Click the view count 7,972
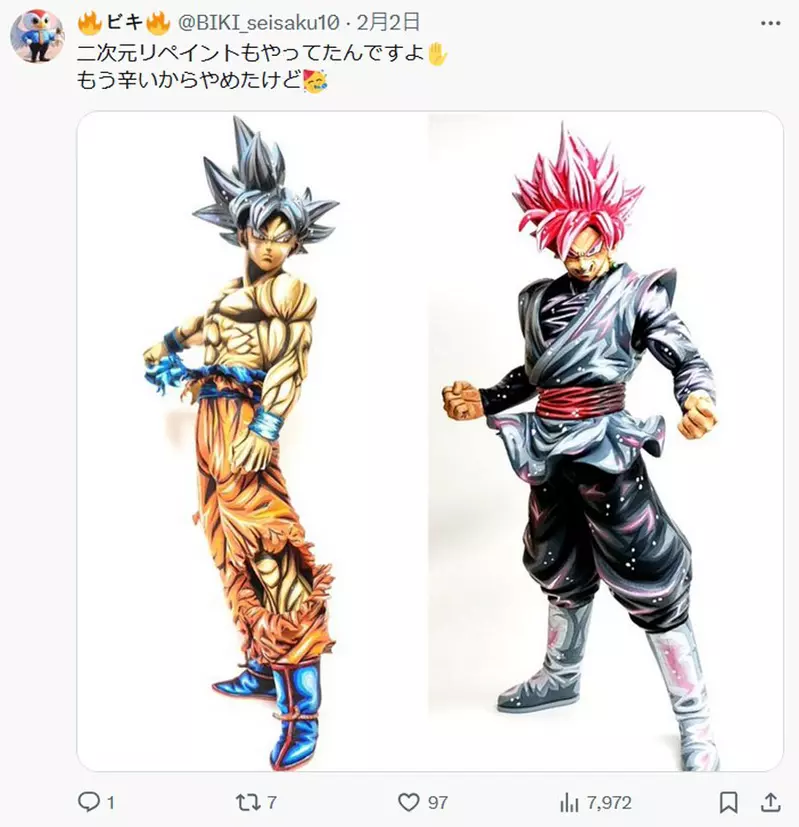 609,803
